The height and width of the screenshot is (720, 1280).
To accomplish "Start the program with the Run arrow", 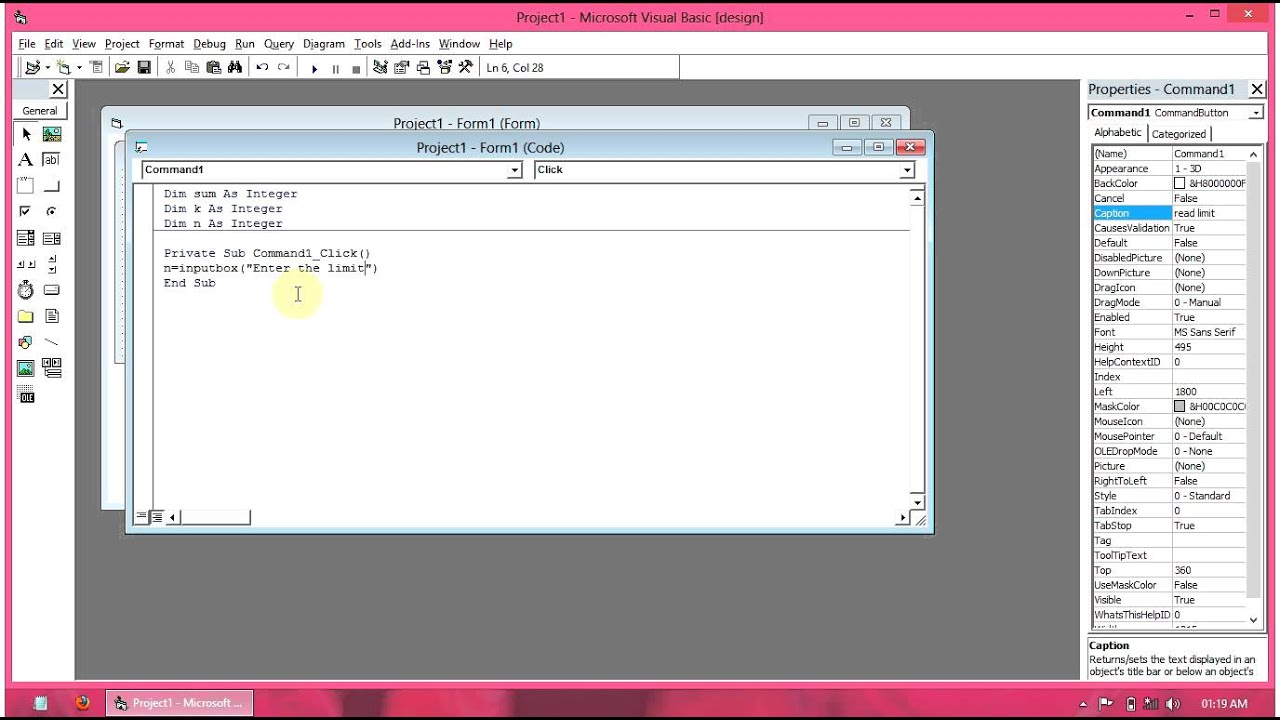I will tap(314, 68).
